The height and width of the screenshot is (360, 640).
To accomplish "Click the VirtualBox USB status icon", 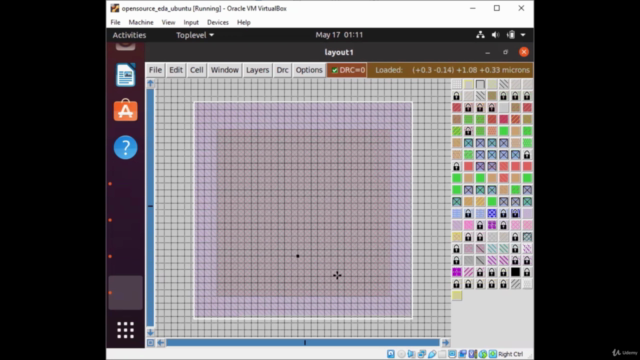I will point(432,354).
